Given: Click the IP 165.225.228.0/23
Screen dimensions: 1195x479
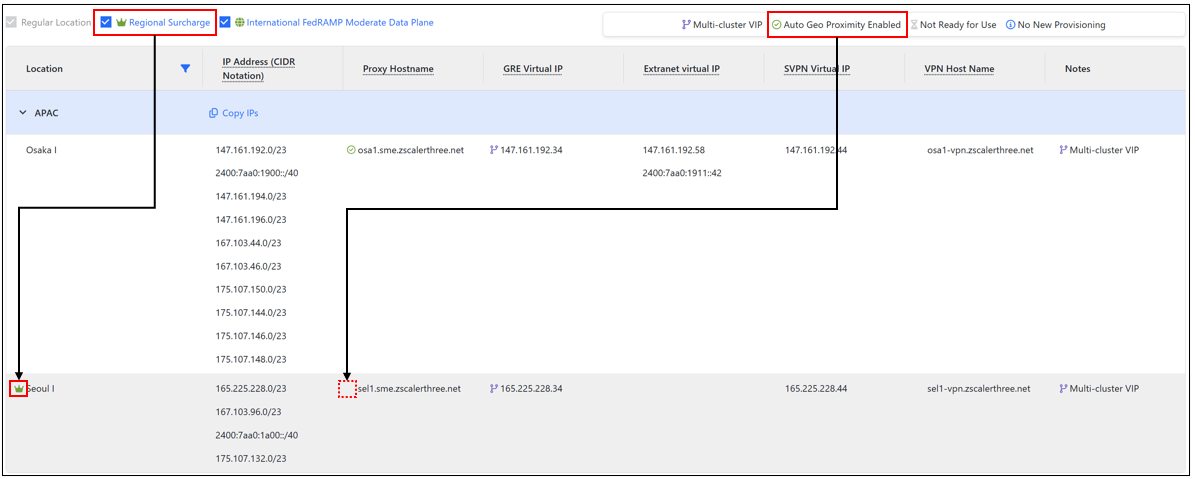Looking at the screenshot, I should point(251,389).
